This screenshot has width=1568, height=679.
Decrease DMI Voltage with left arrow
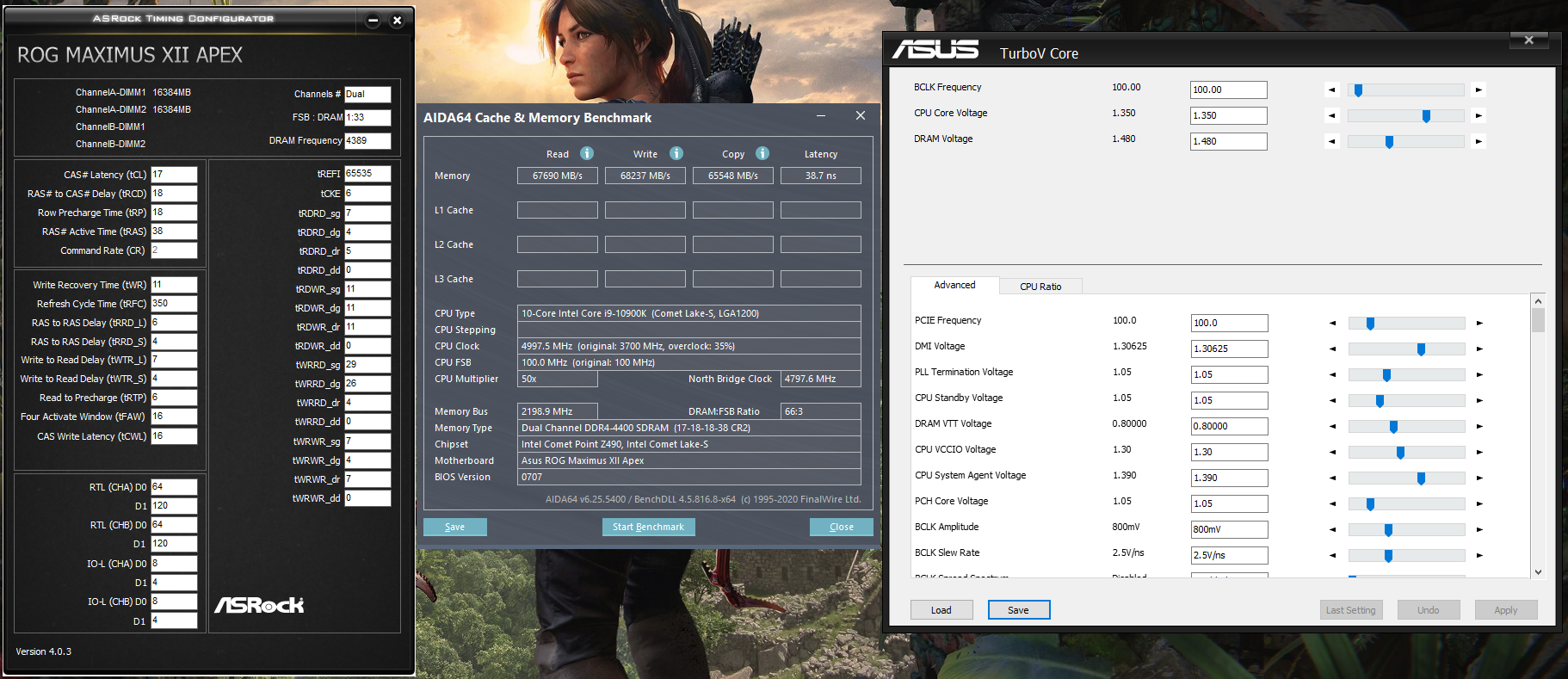(1333, 349)
